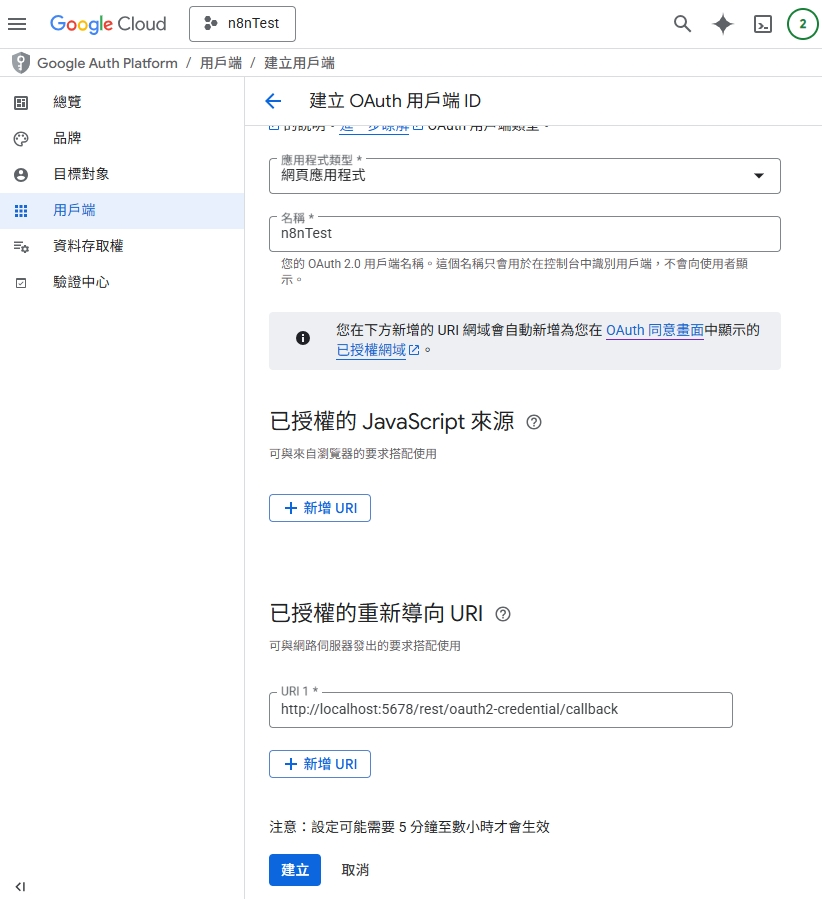The image size is (822, 899).
Task: Click the 建立用戶端 breadcrumb
Action: (299, 63)
